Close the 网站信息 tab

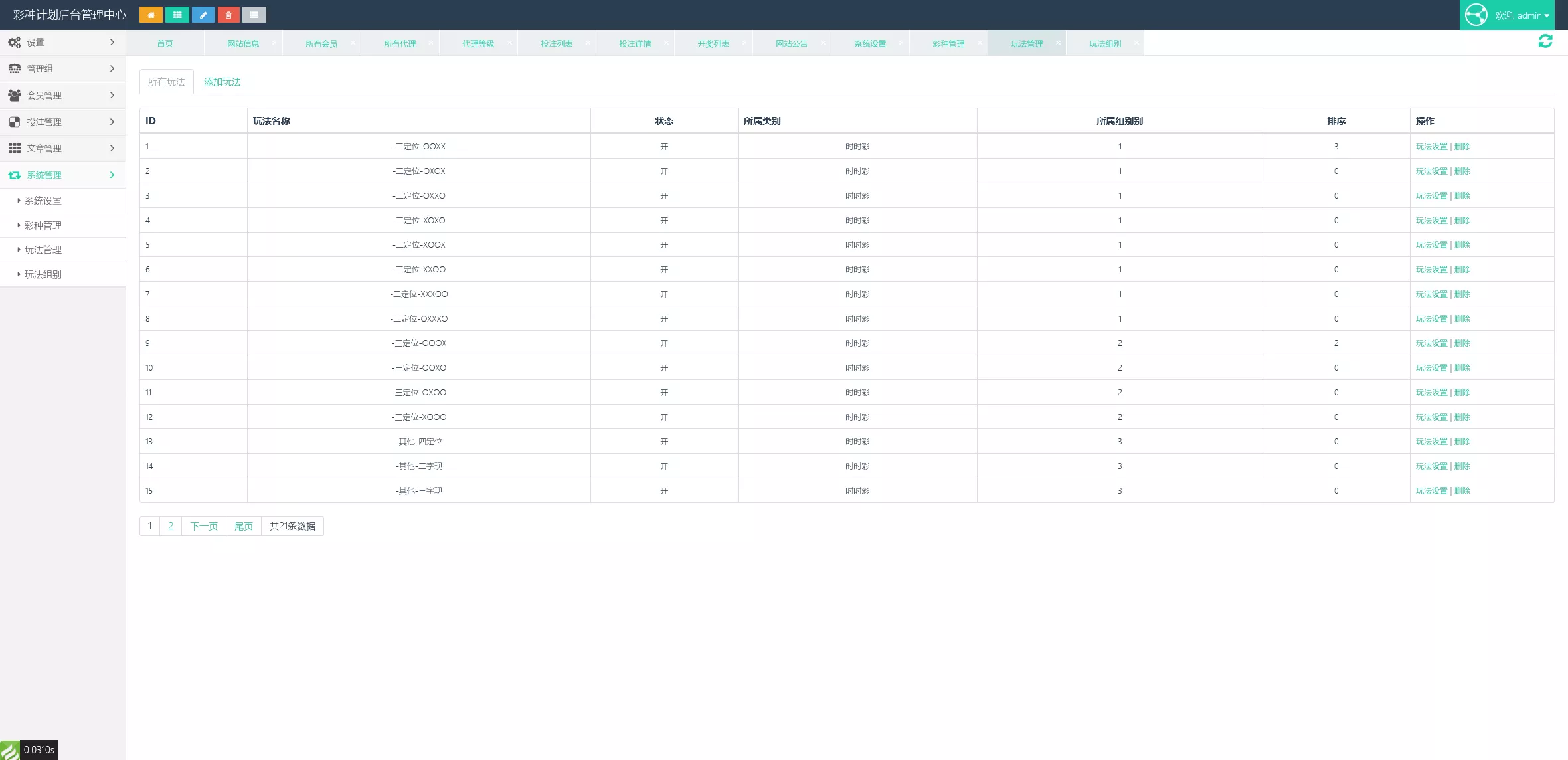(x=274, y=43)
